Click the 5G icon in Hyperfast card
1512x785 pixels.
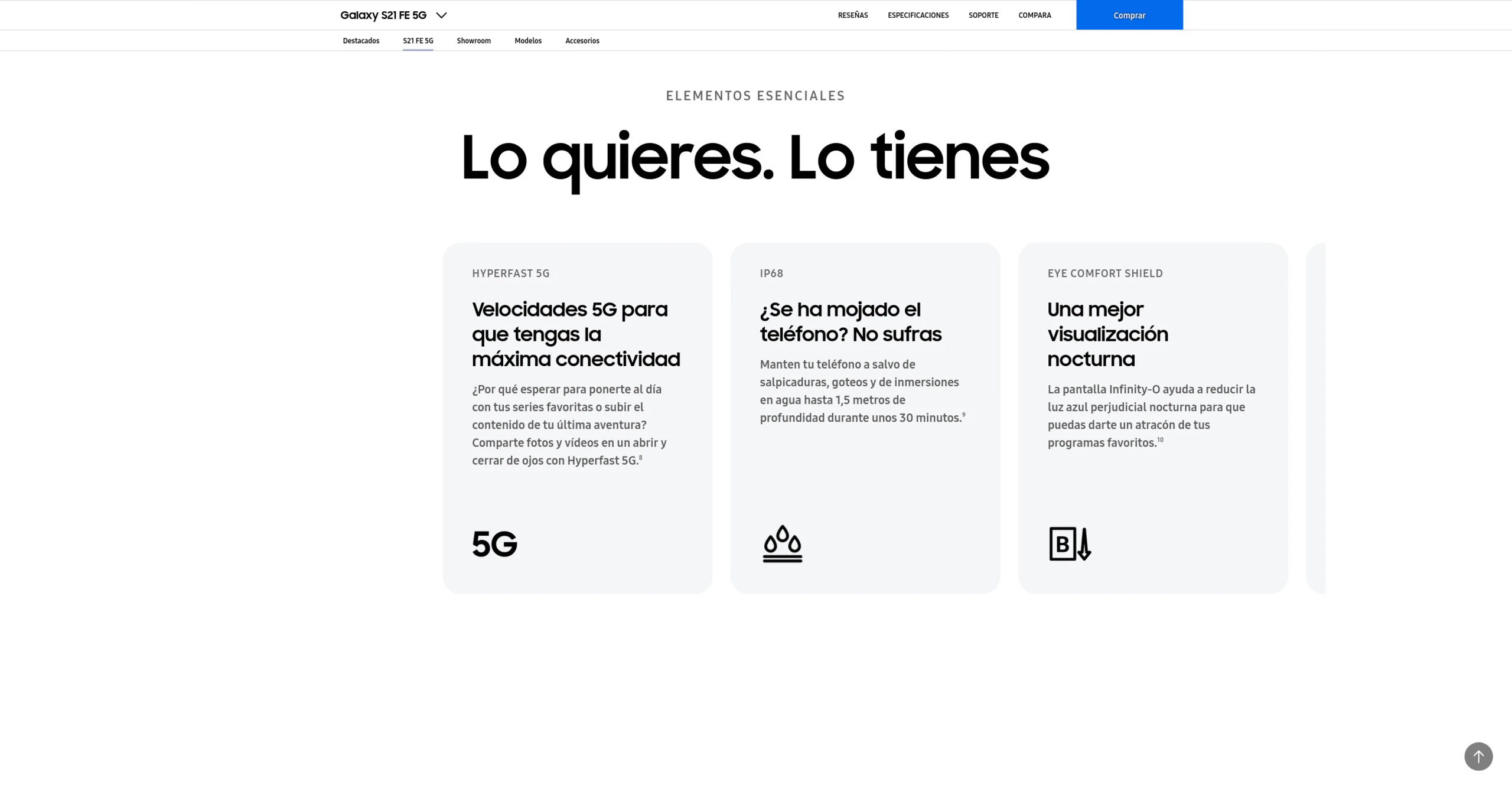pyautogui.click(x=494, y=544)
